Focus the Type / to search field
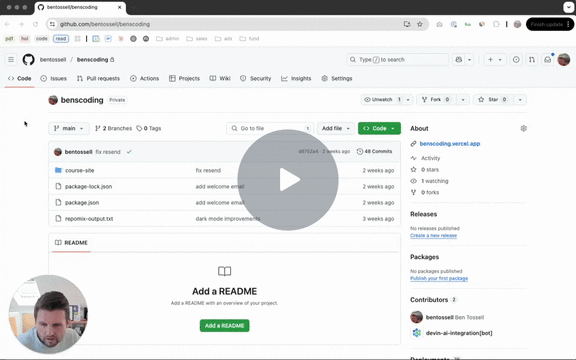 click(397, 60)
